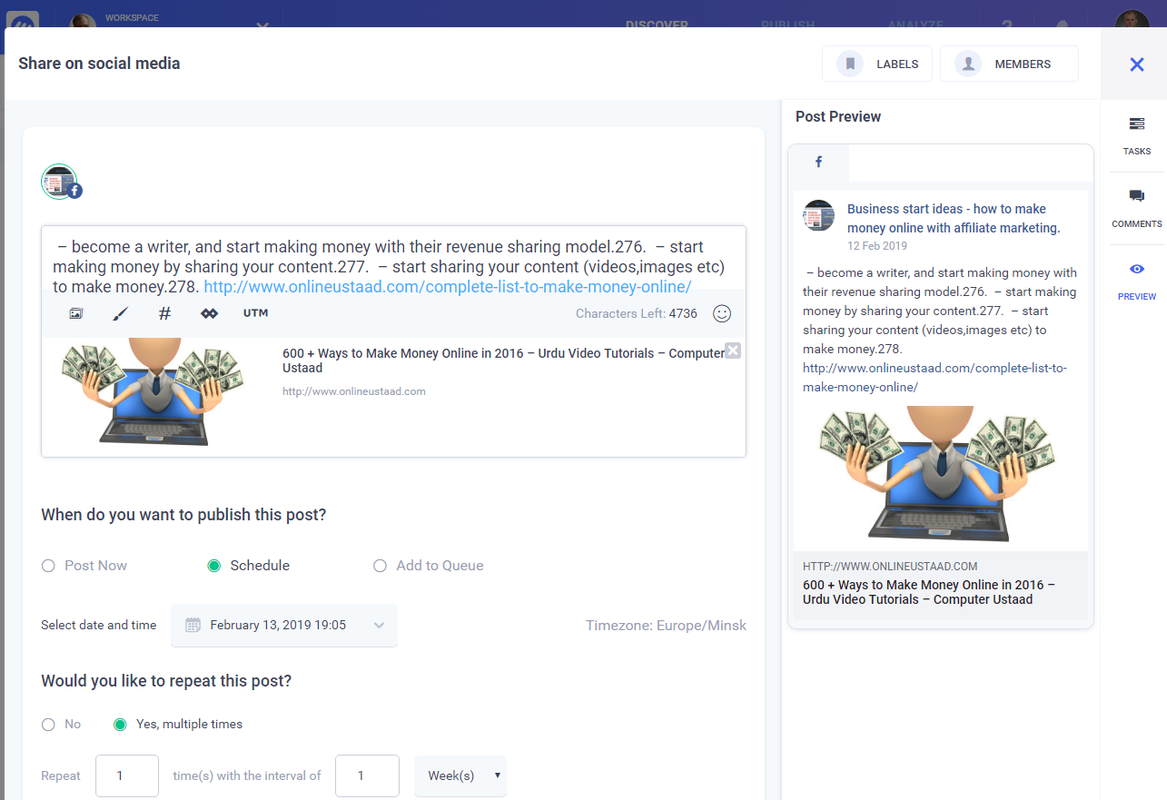Click the user profile avatar in top bar
This screenshot has width=1167, height=800.
1132,20
